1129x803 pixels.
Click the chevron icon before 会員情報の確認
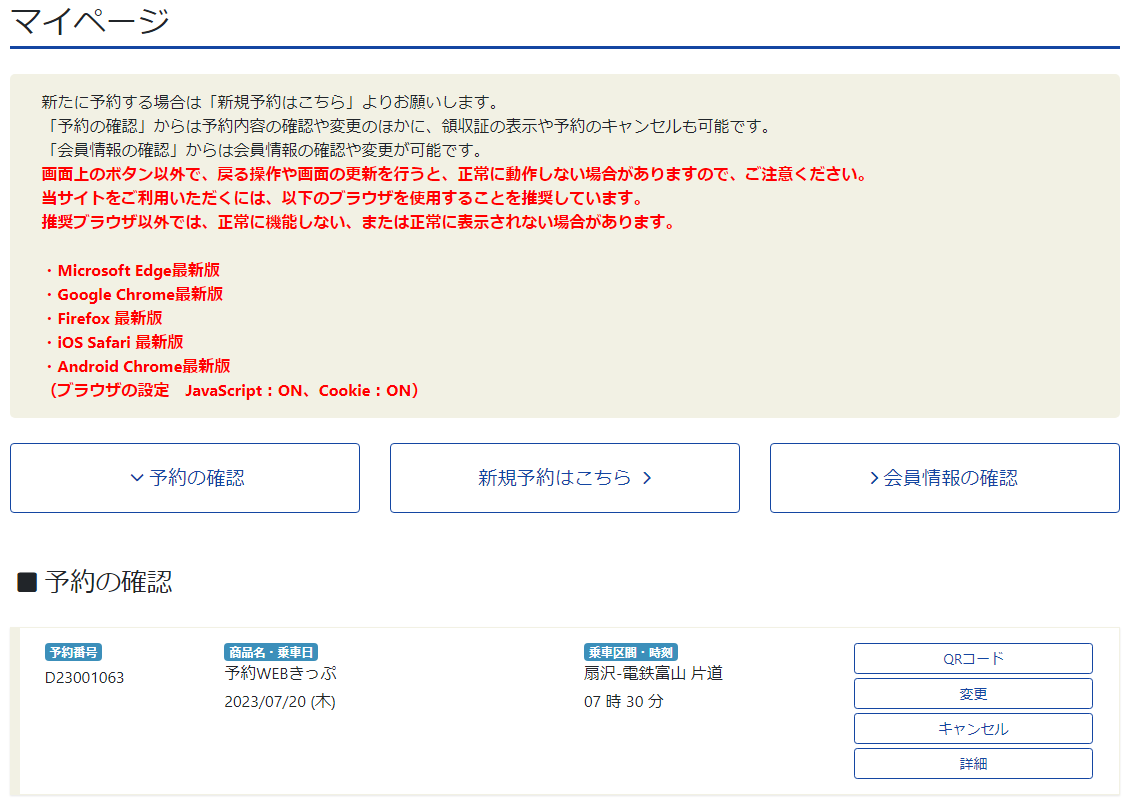pos(874,479)
